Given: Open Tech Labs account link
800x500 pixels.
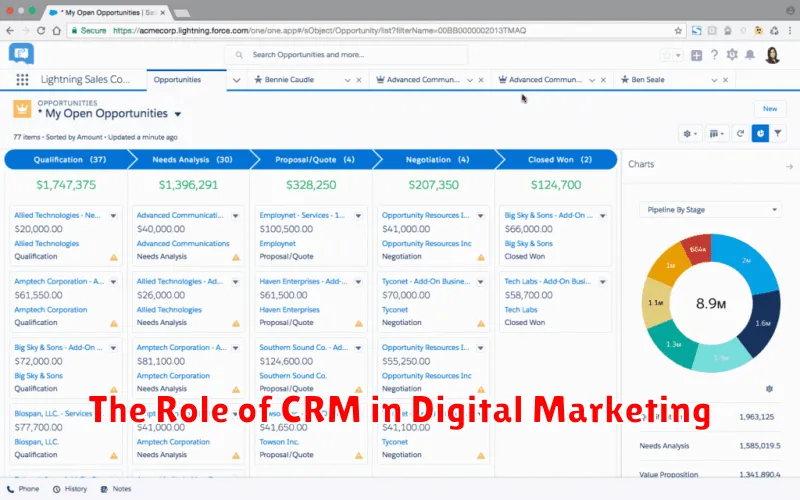Looking at the screenshot, I should pos(521,310).
